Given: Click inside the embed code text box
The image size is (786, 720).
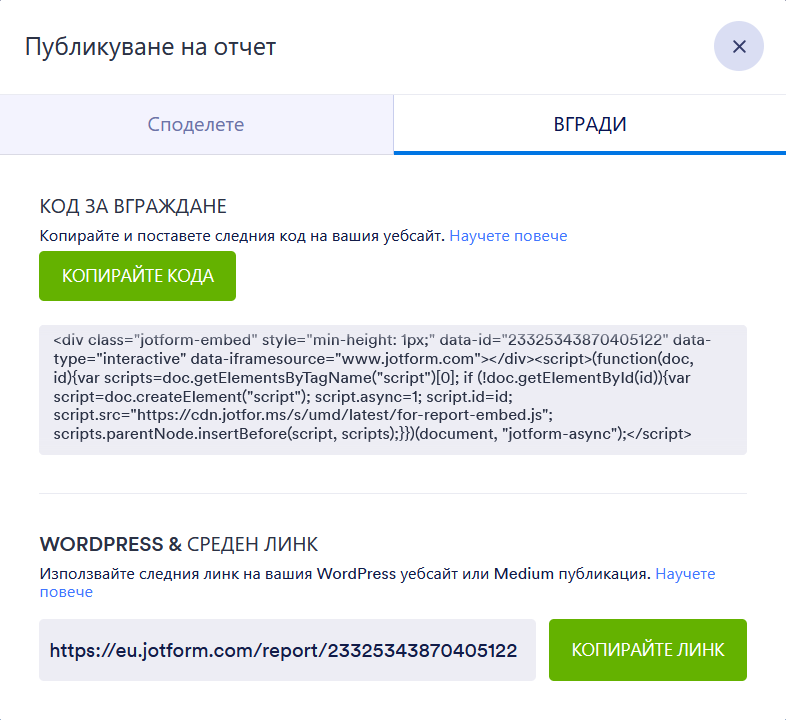Looking at the screenshot, I should [393, 390].
